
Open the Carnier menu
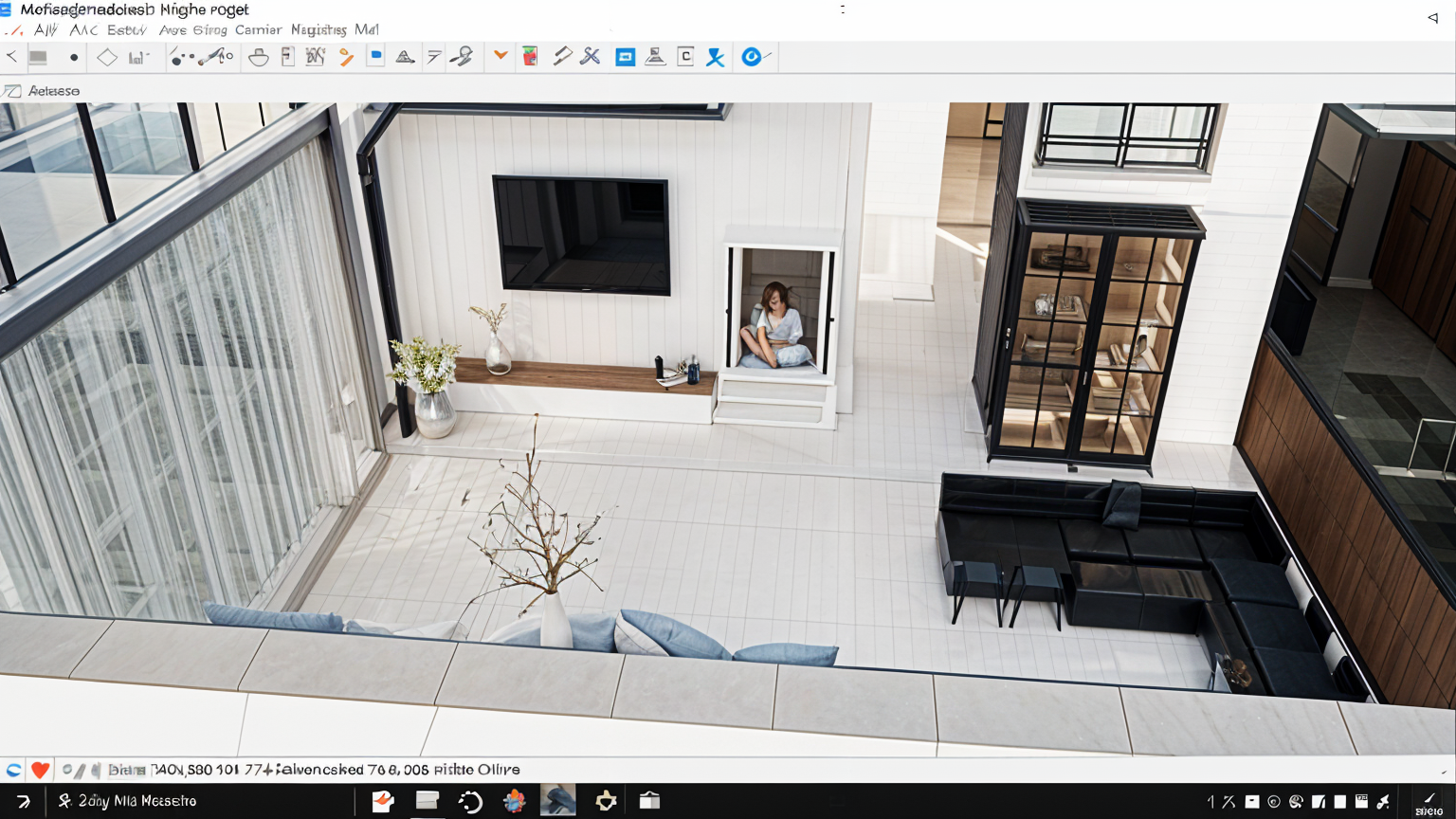pyautogui.click(x=258, y=30)
